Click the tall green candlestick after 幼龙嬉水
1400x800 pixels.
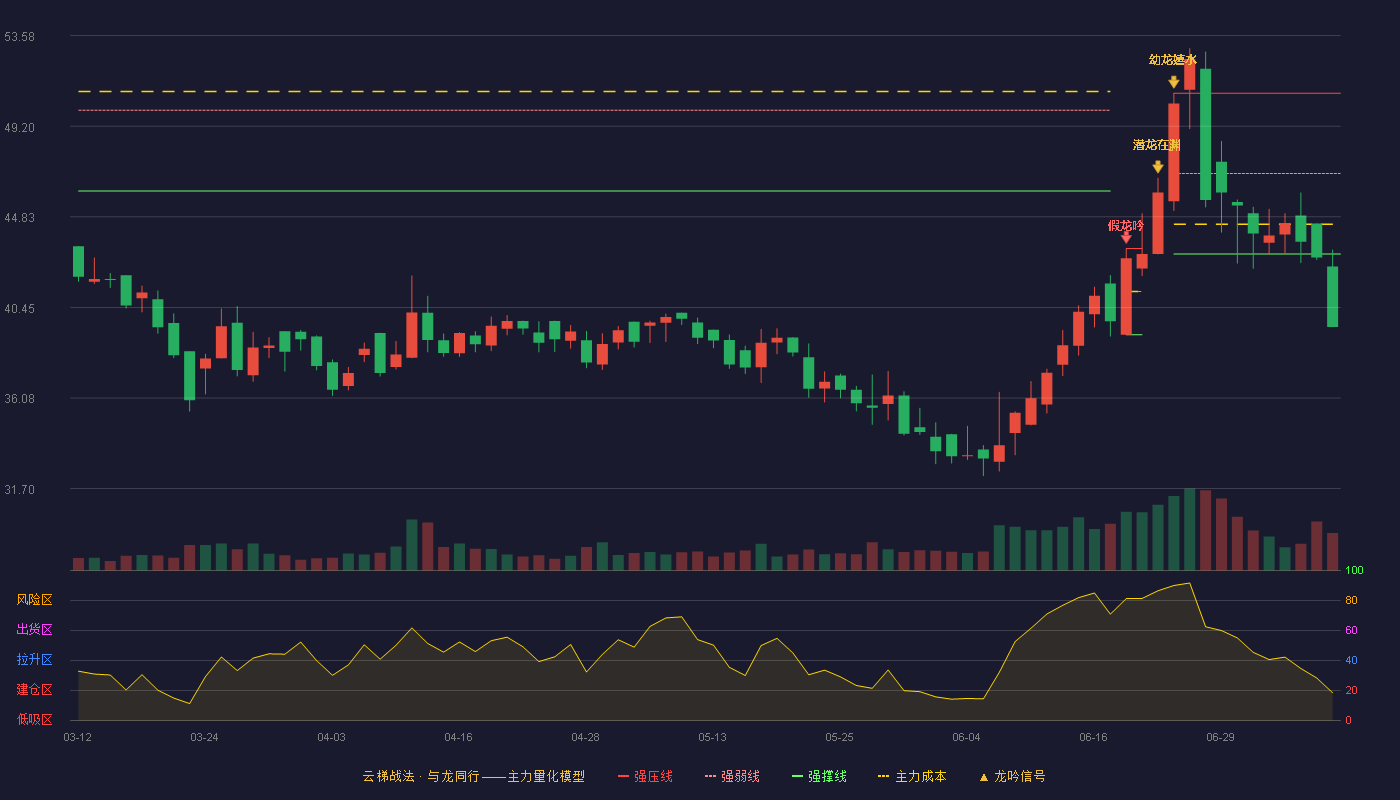tap(1205, 134)
